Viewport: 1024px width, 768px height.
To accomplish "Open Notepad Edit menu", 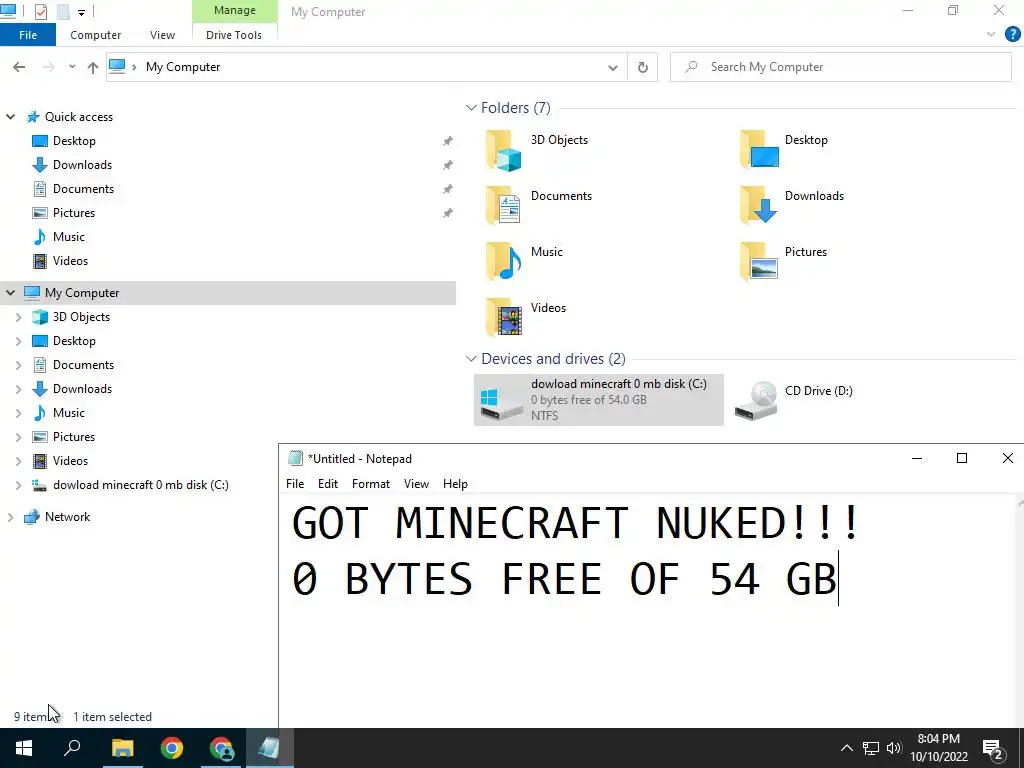I will [328, 484].
